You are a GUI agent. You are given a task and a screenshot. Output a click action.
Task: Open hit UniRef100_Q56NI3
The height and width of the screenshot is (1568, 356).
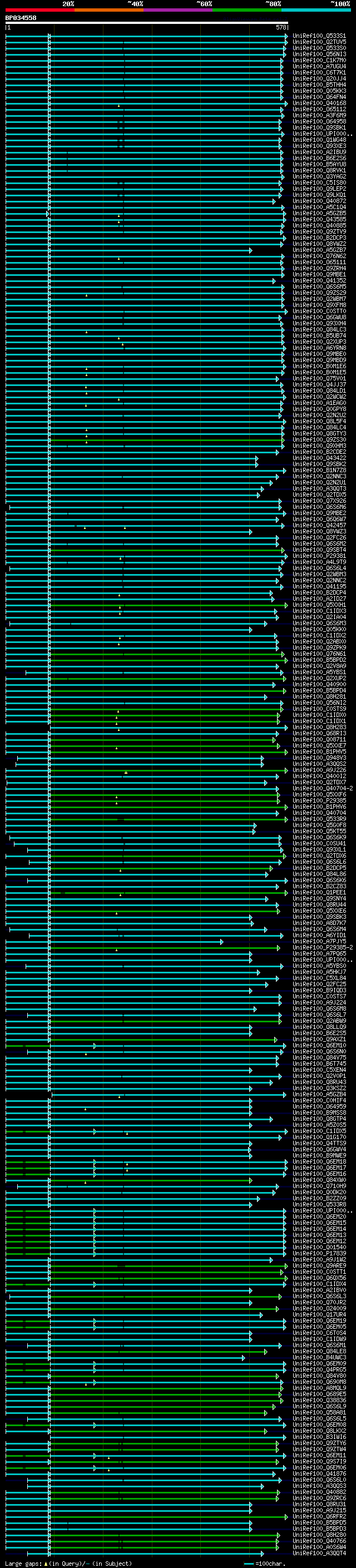[319, 54]
